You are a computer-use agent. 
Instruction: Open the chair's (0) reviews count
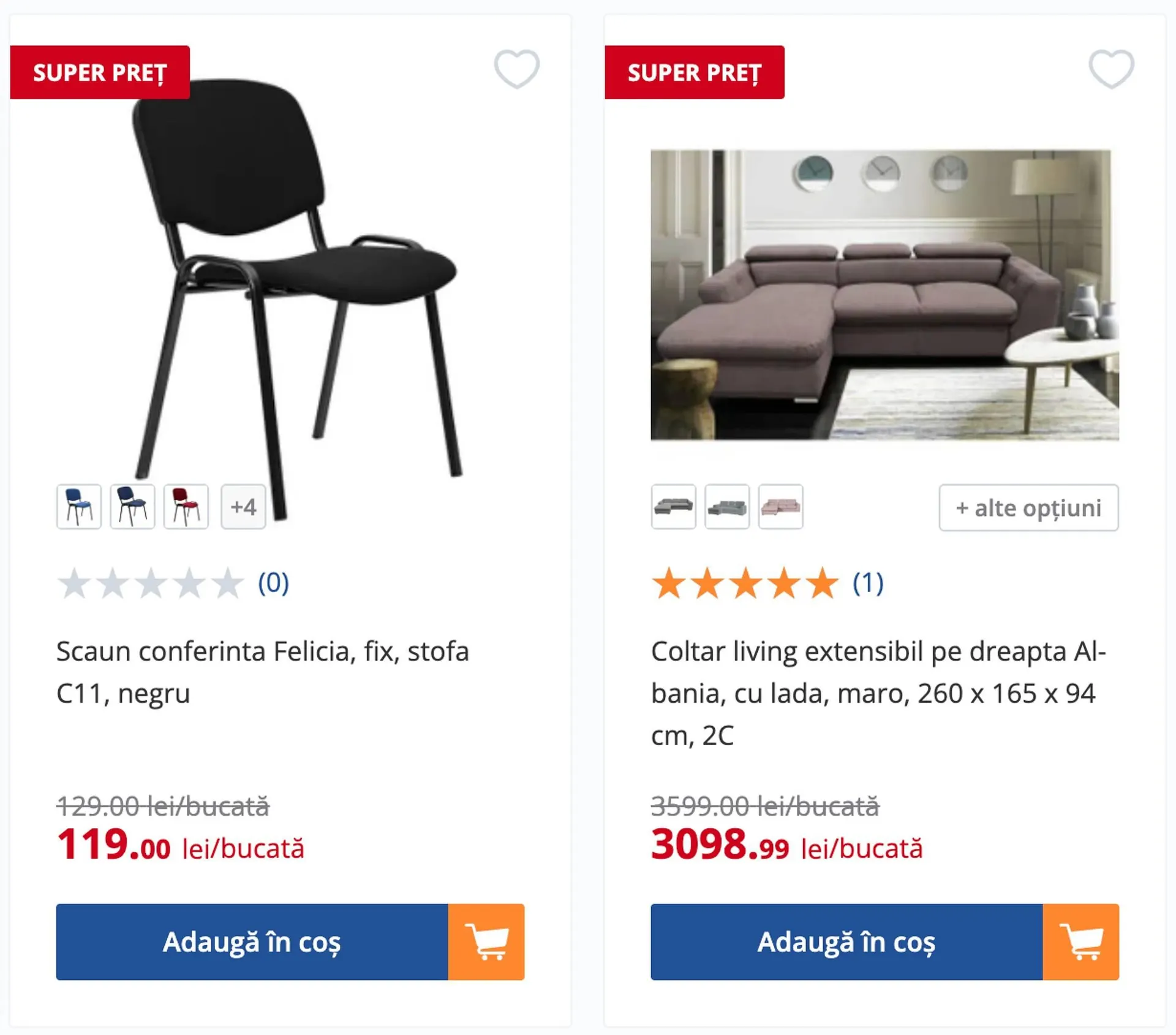273,583
